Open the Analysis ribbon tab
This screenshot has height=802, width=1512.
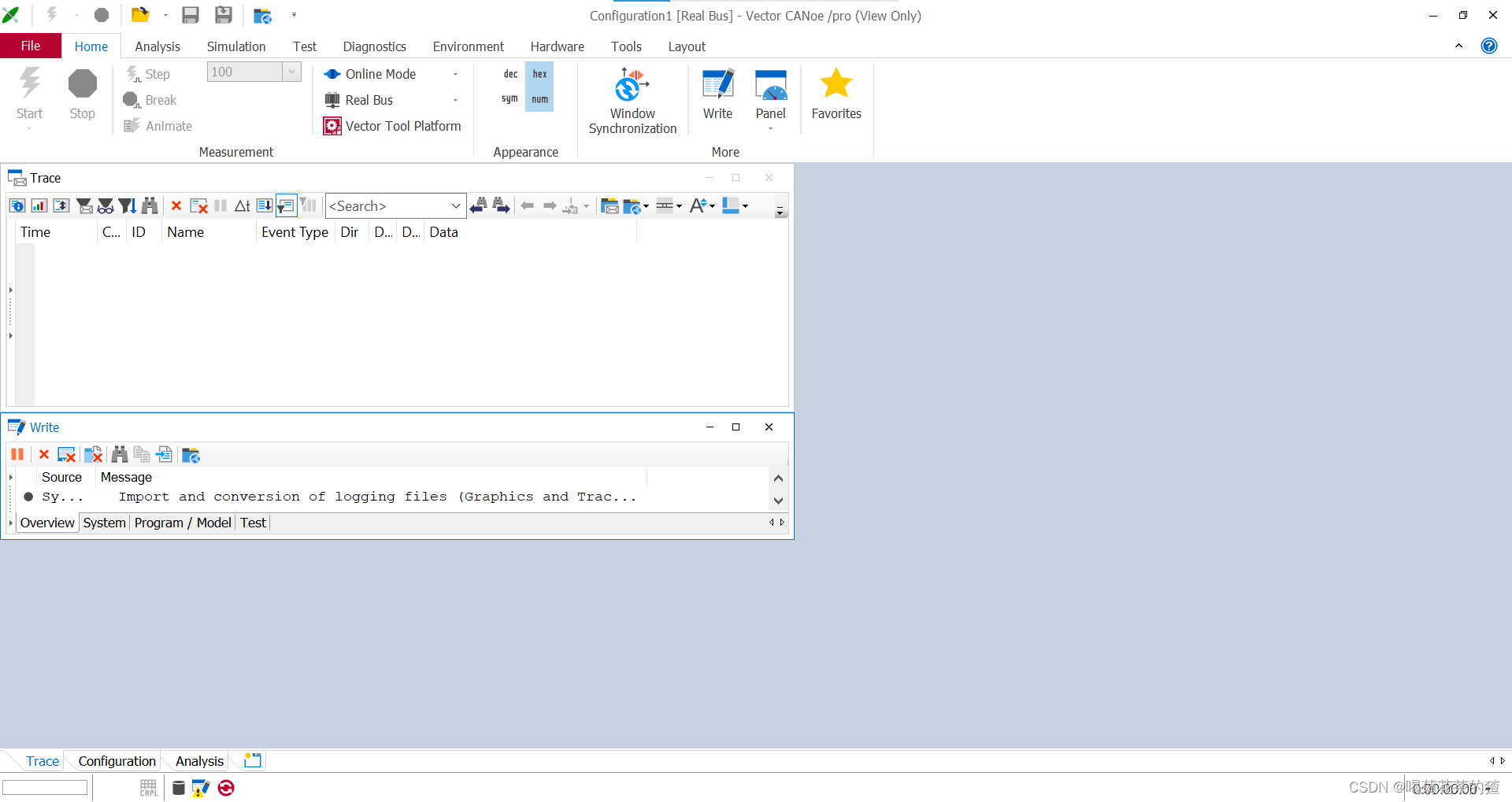point(157,46)
